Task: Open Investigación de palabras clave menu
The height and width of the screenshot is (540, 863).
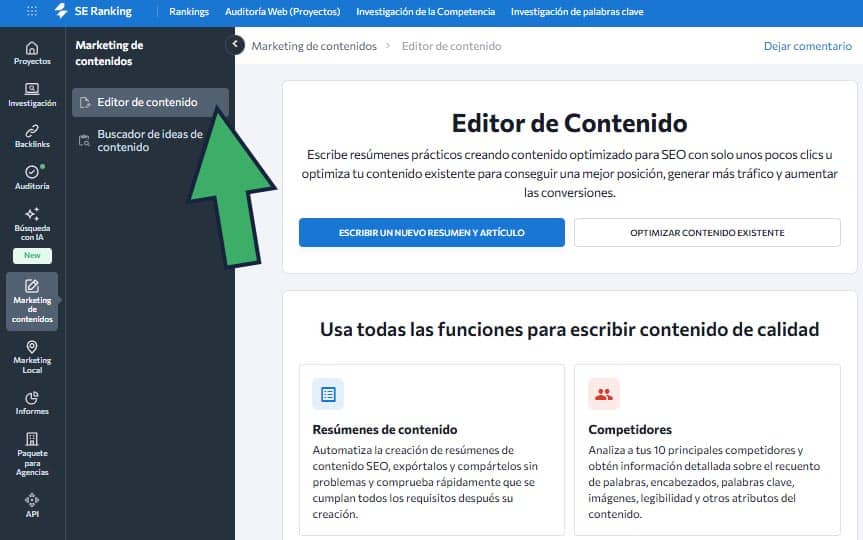Action: [577, 12]
